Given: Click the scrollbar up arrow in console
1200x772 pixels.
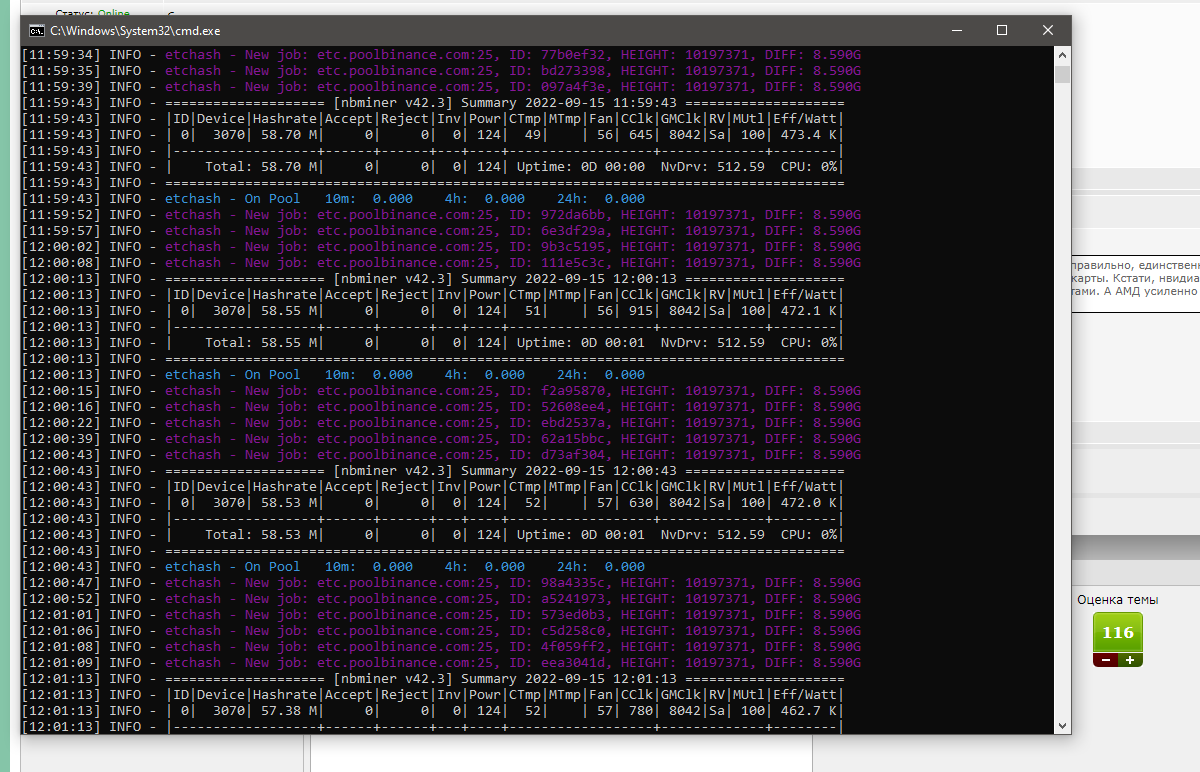Looking at the screenshot, I should (1062, 55).
